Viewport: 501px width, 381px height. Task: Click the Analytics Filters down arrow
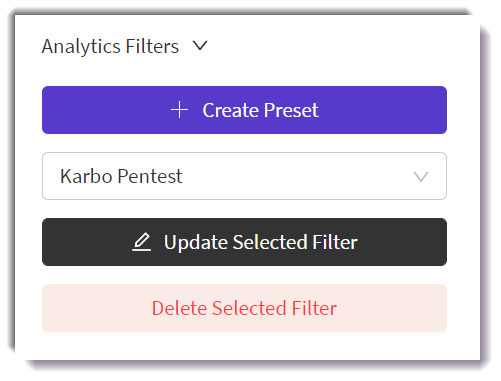200,46
